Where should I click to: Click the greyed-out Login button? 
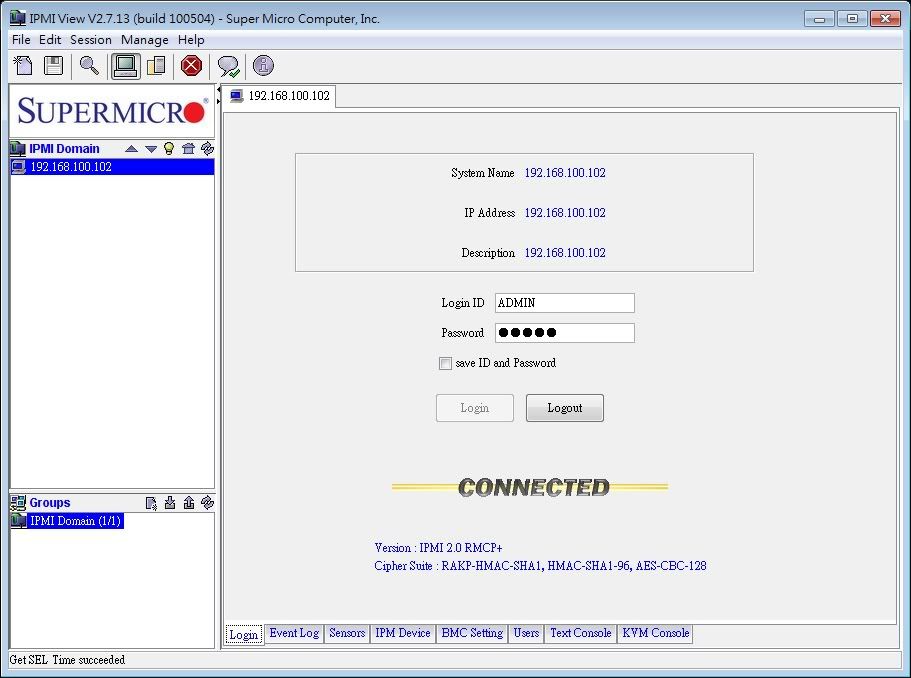tap(475, 408)
